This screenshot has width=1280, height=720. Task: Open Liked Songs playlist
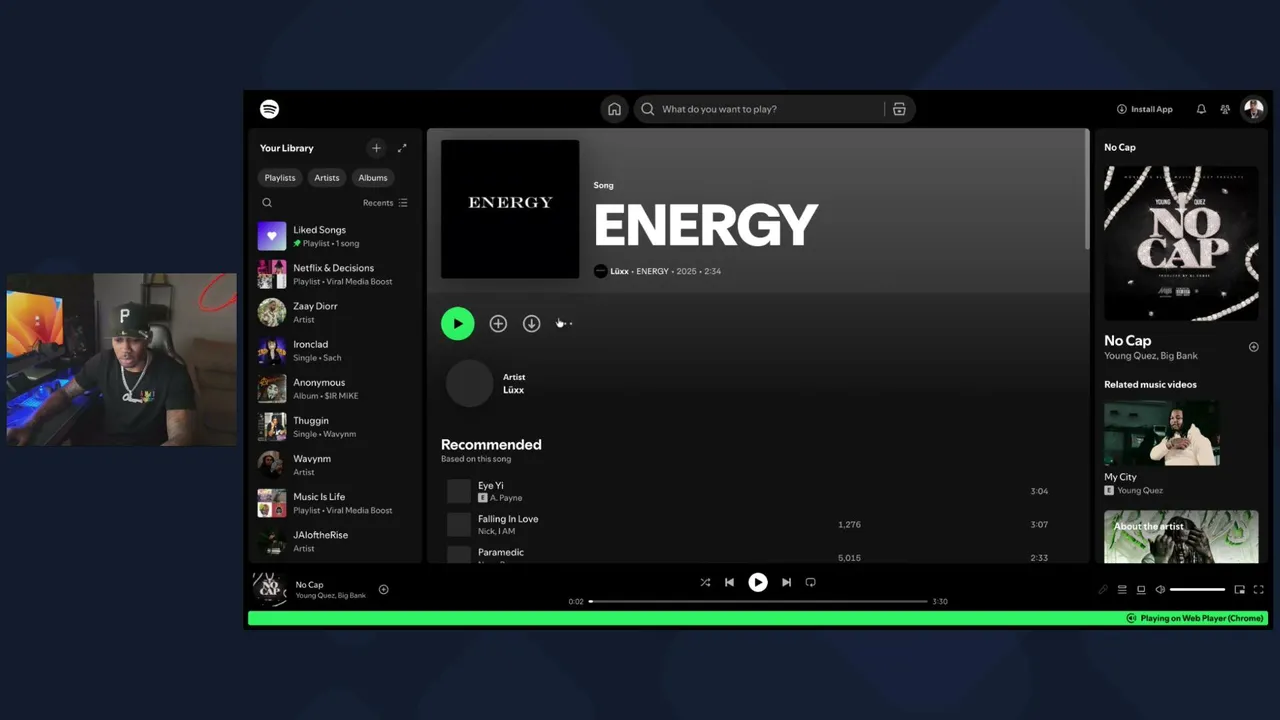[334, 236]
